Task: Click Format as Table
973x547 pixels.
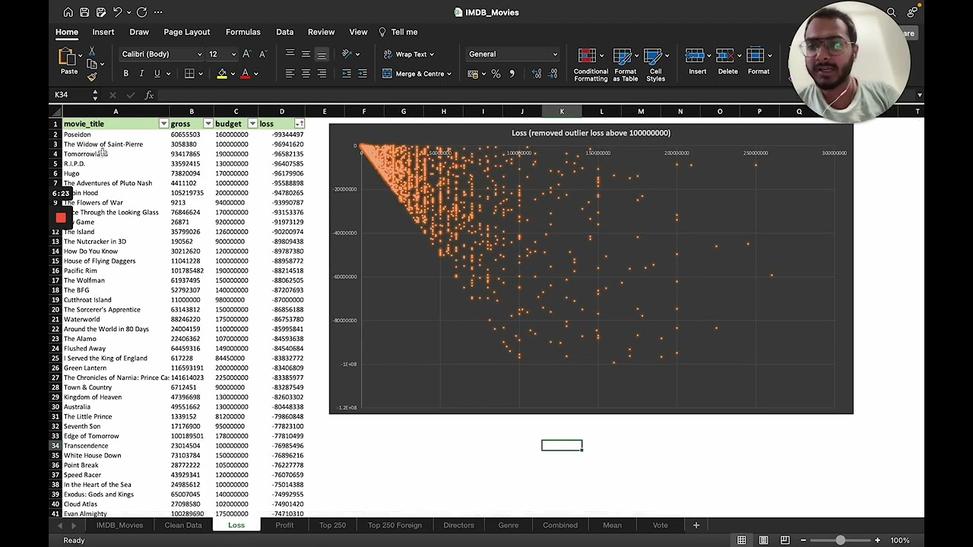Action: 625,65
